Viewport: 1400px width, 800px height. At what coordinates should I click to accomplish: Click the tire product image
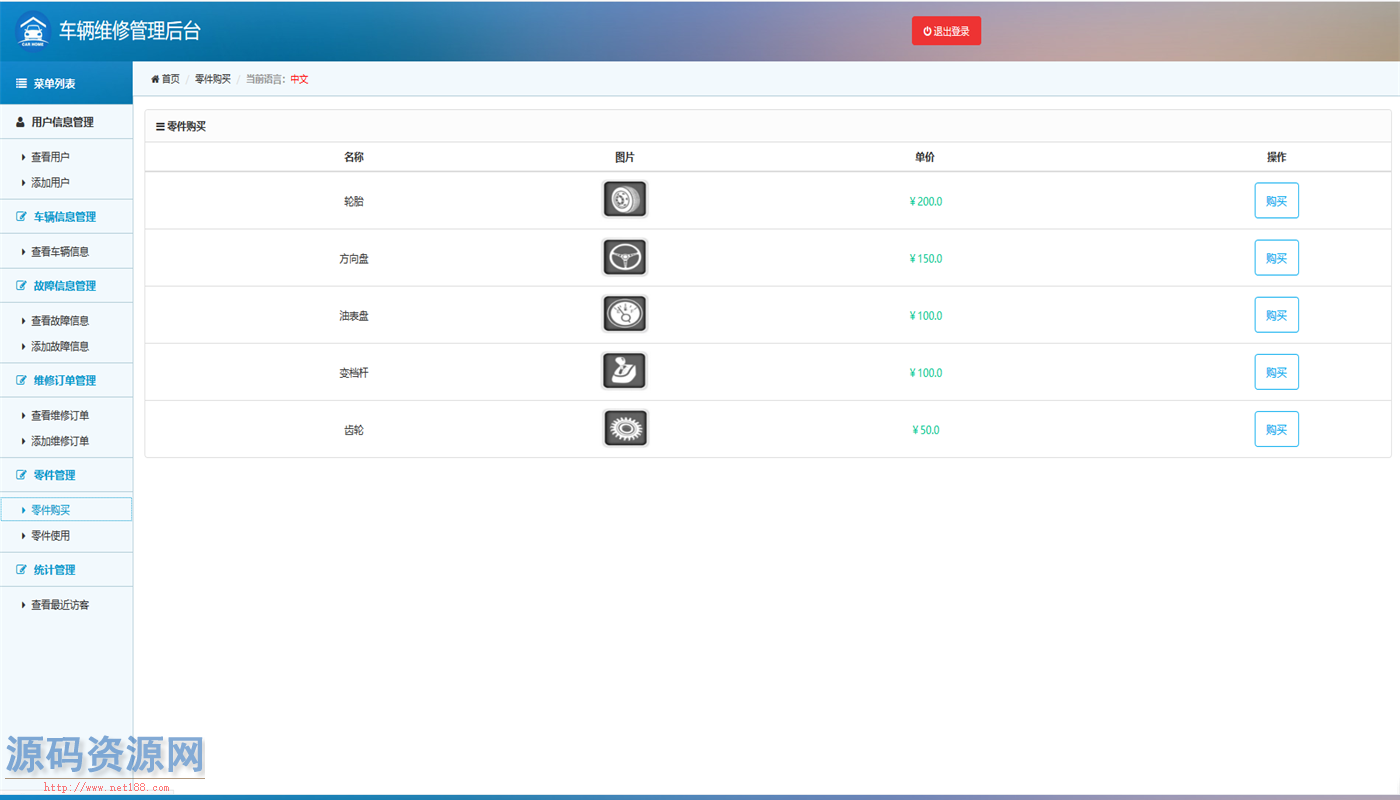625,200
